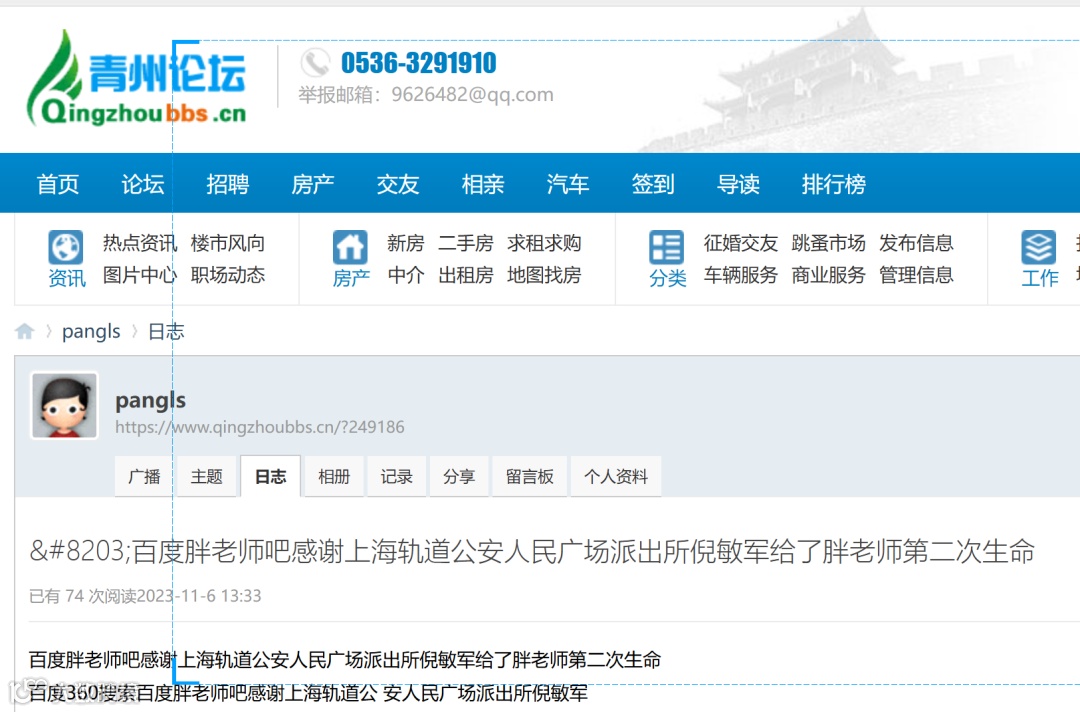The height and width of the screenshot is (712, 1080).
Task: Open 汽车 in the main navigation
Action: click(x=568, y=184)
